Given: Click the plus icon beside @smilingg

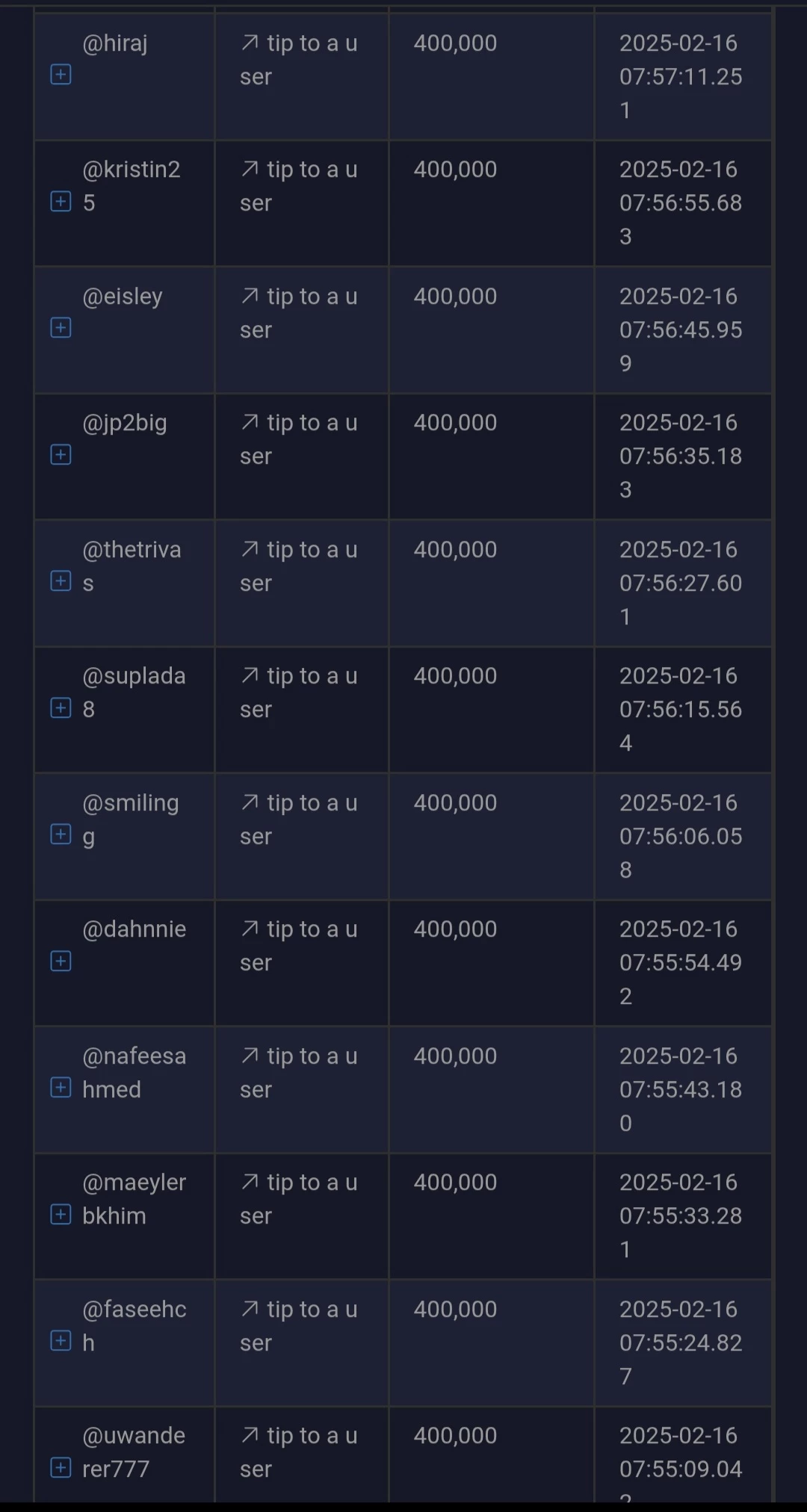Looking at the screenshot, I should tap(61, 834).
